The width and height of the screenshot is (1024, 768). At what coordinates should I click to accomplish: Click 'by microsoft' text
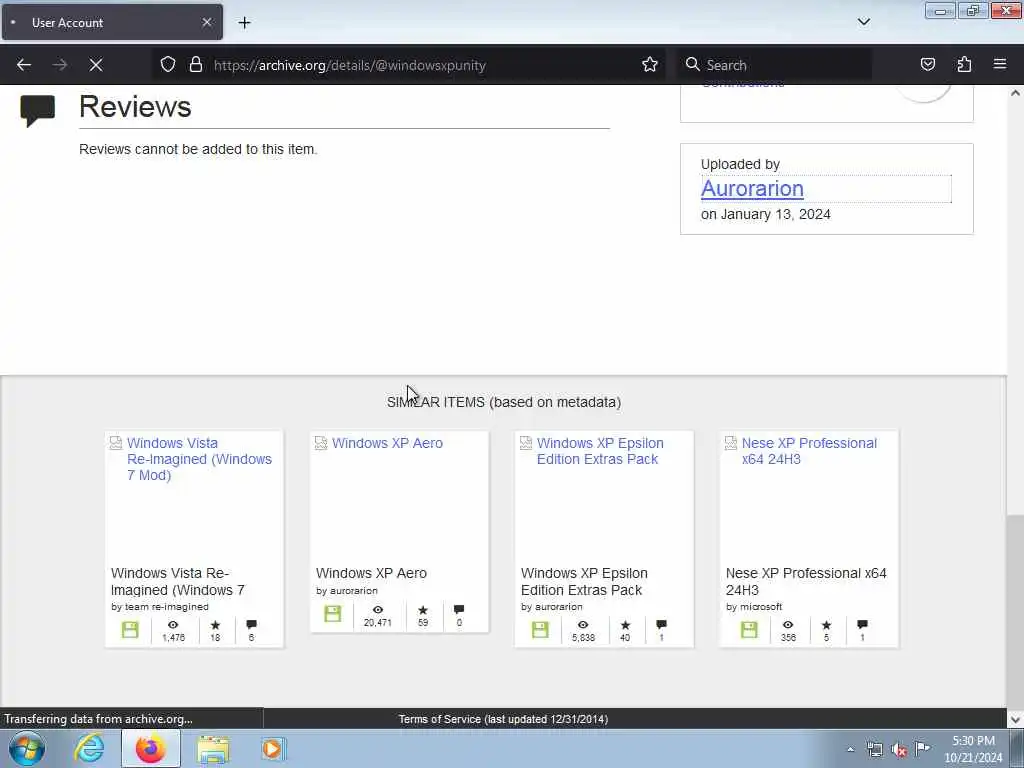point(754,607)
